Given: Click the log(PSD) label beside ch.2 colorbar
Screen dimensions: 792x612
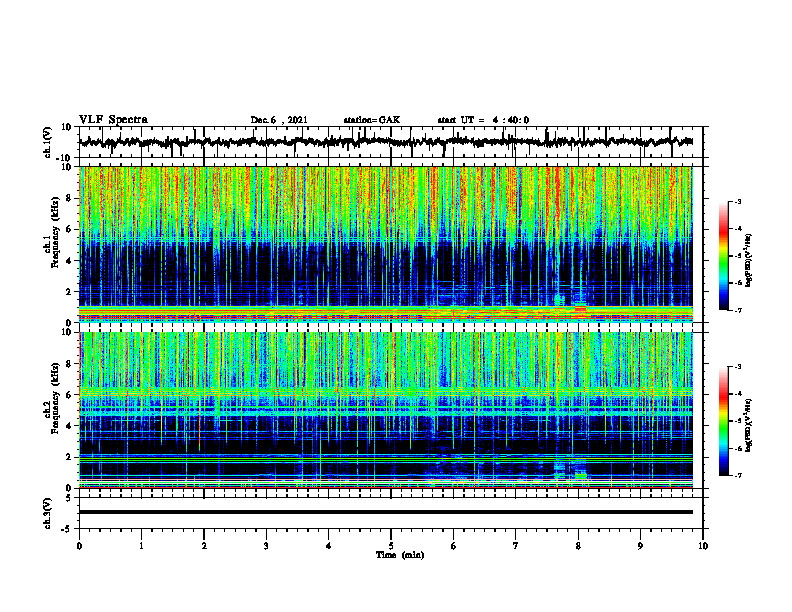Looking at the screenshot, I should 748,425.
